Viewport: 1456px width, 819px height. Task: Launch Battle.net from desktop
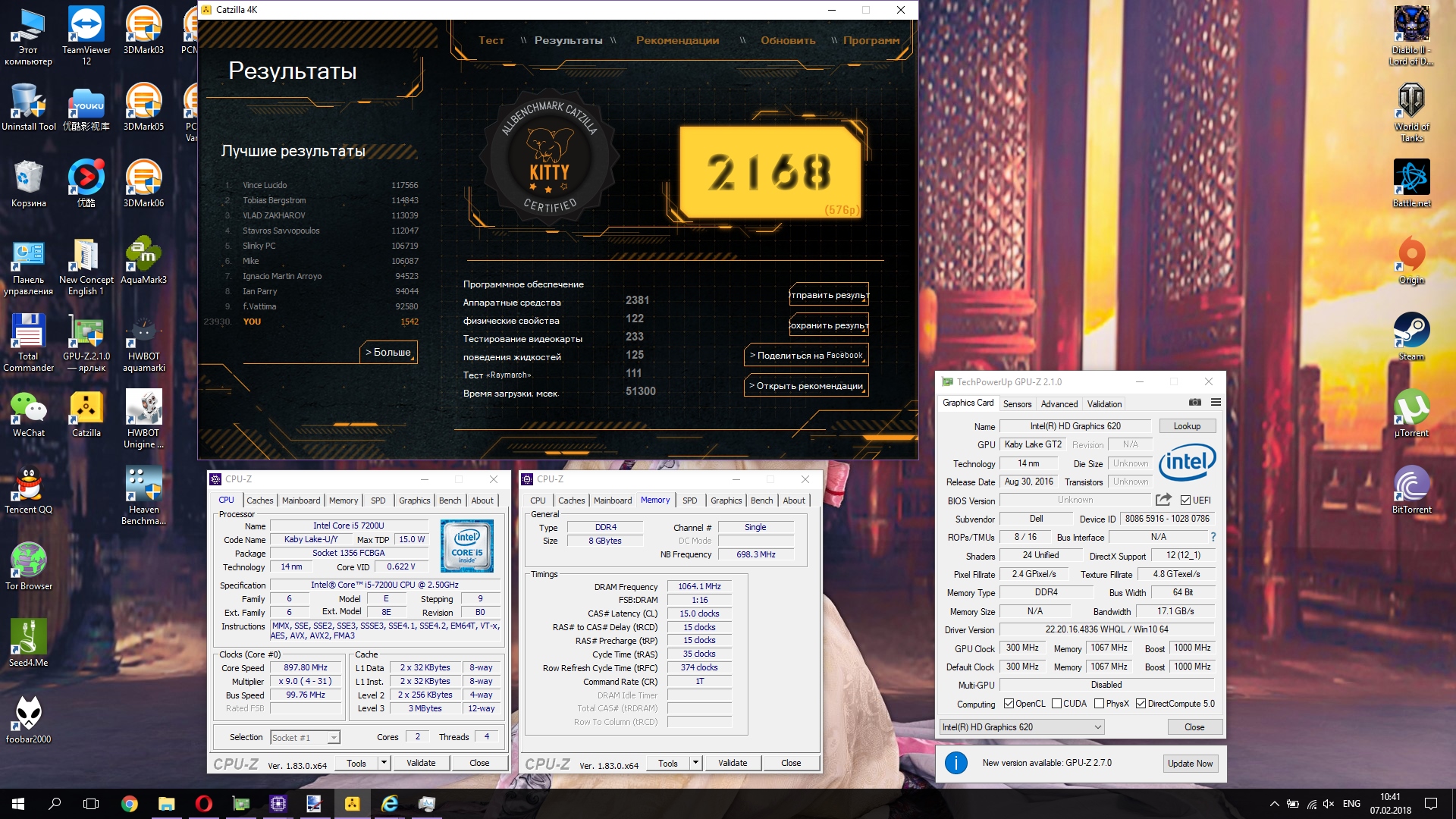click(1411, 184)
